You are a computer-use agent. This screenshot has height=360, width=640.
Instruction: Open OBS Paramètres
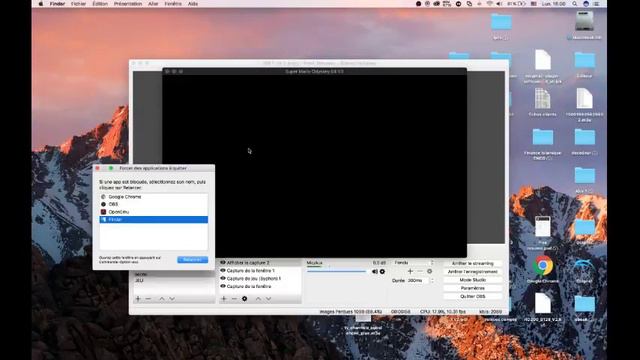click(473, 288)
